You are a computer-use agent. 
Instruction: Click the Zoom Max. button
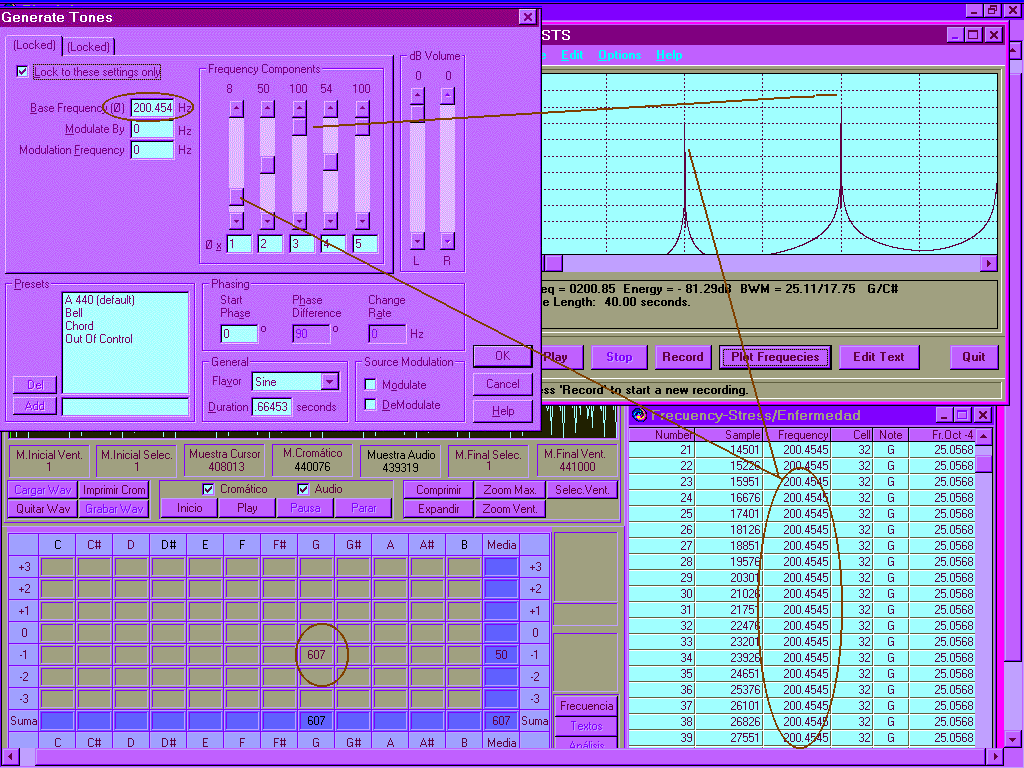point(510,490)
